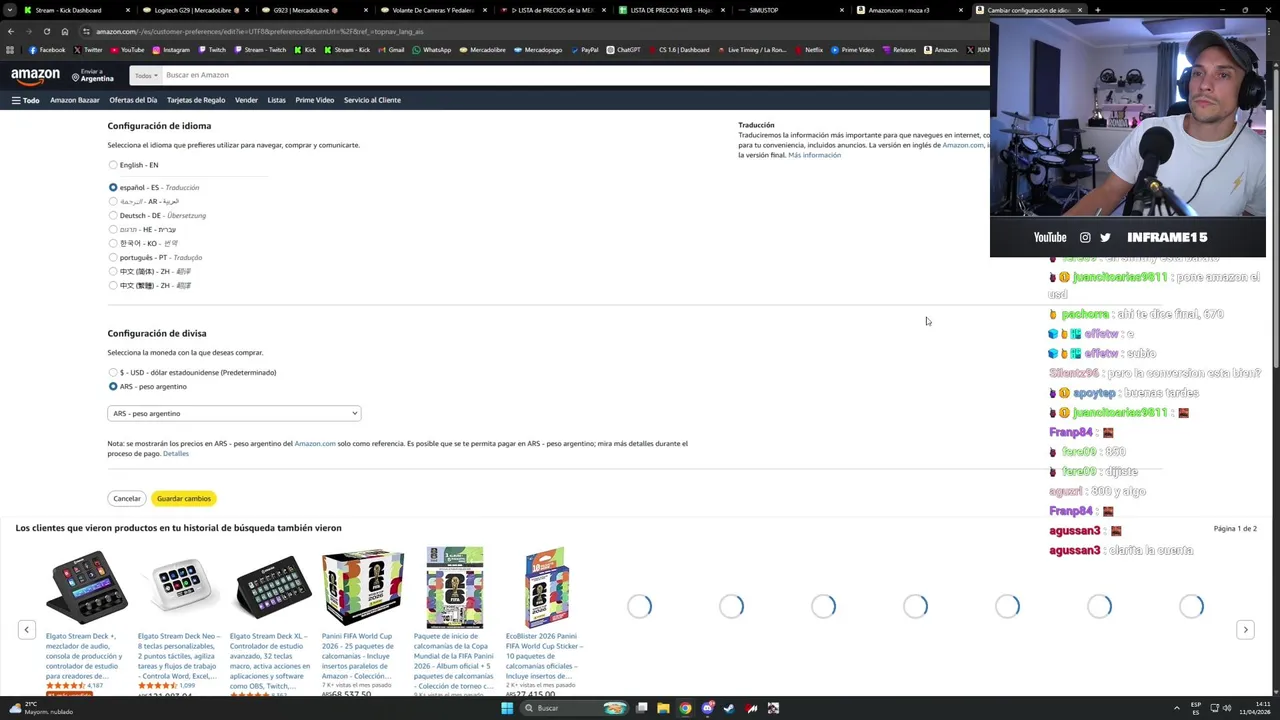Go back in browser history

tap(11, 31)
